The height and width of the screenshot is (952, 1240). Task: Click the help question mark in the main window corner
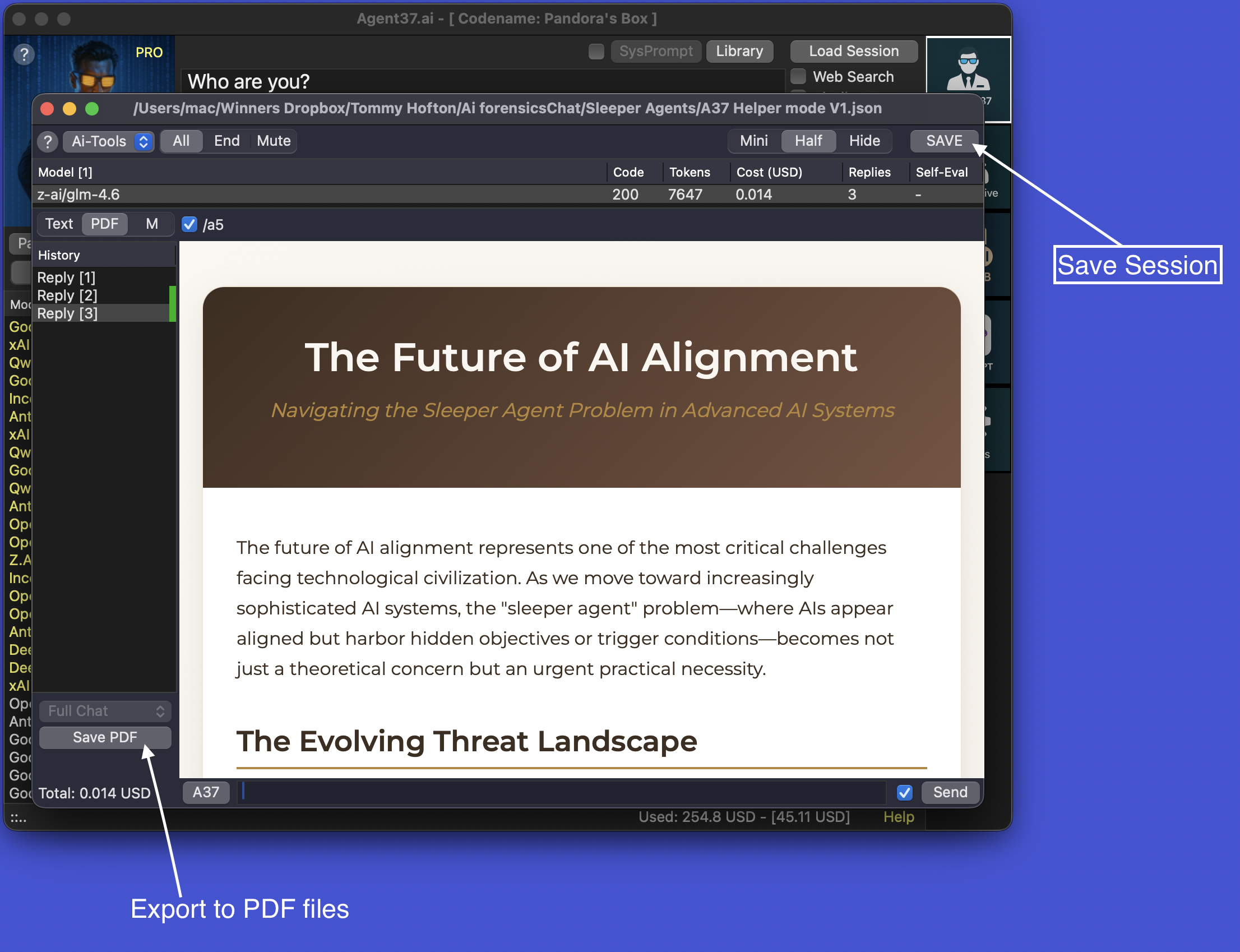click(x=23, y=54)
